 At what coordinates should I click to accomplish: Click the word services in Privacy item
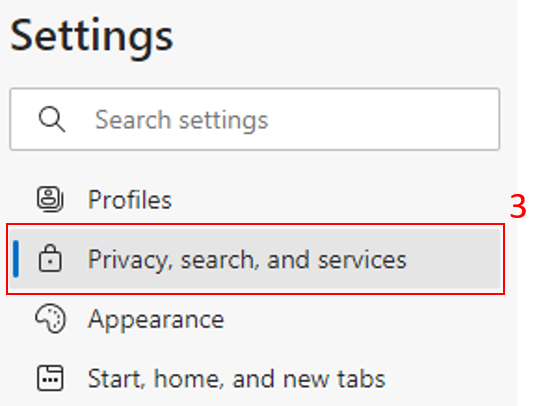coord(362,260)
